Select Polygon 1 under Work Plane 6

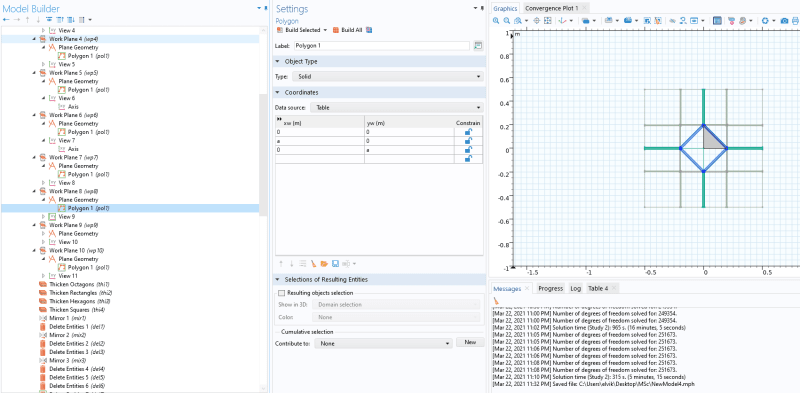click(x=89, y=132)
